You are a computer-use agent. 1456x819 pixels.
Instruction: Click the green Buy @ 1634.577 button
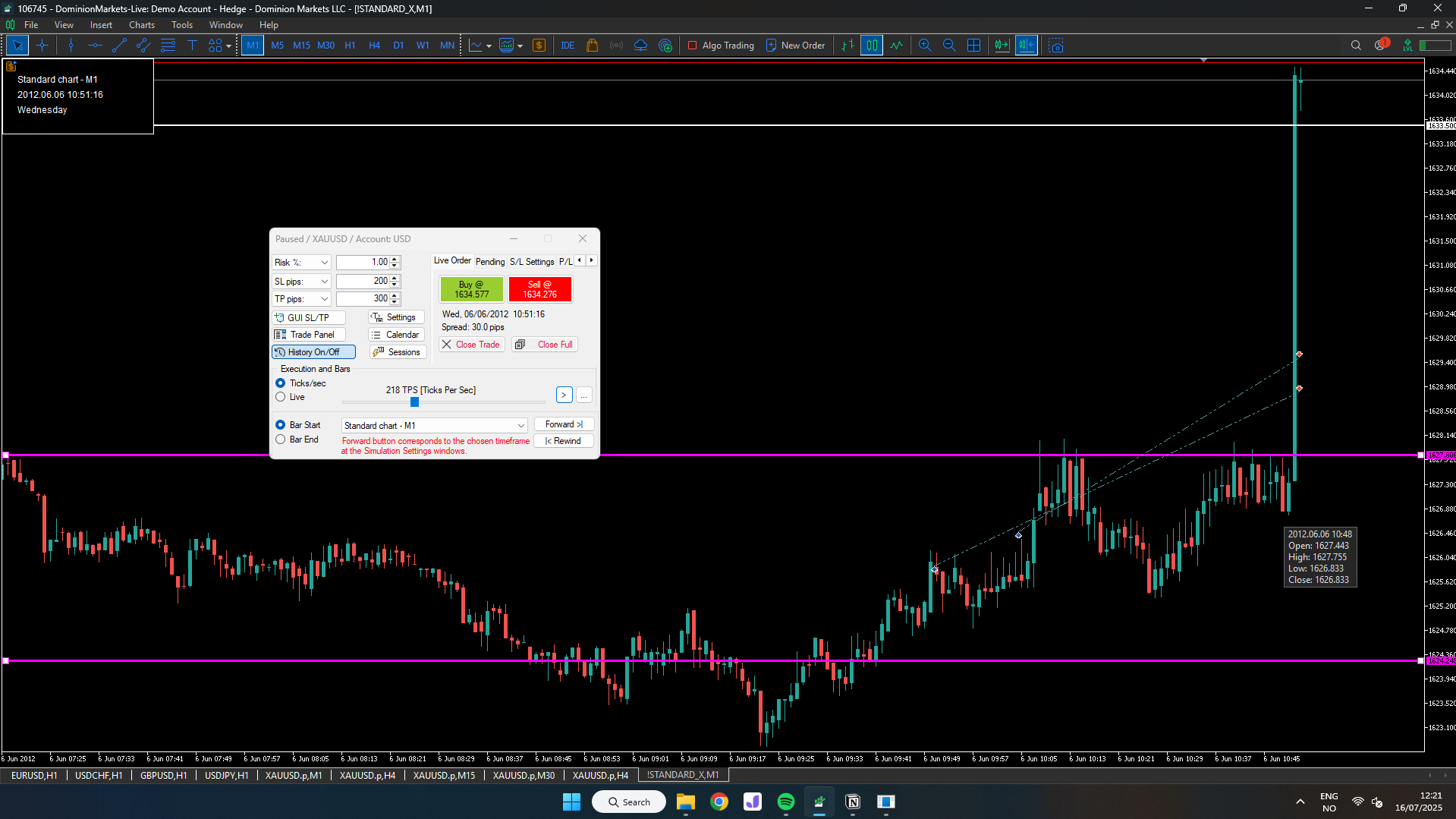point(472,289)
